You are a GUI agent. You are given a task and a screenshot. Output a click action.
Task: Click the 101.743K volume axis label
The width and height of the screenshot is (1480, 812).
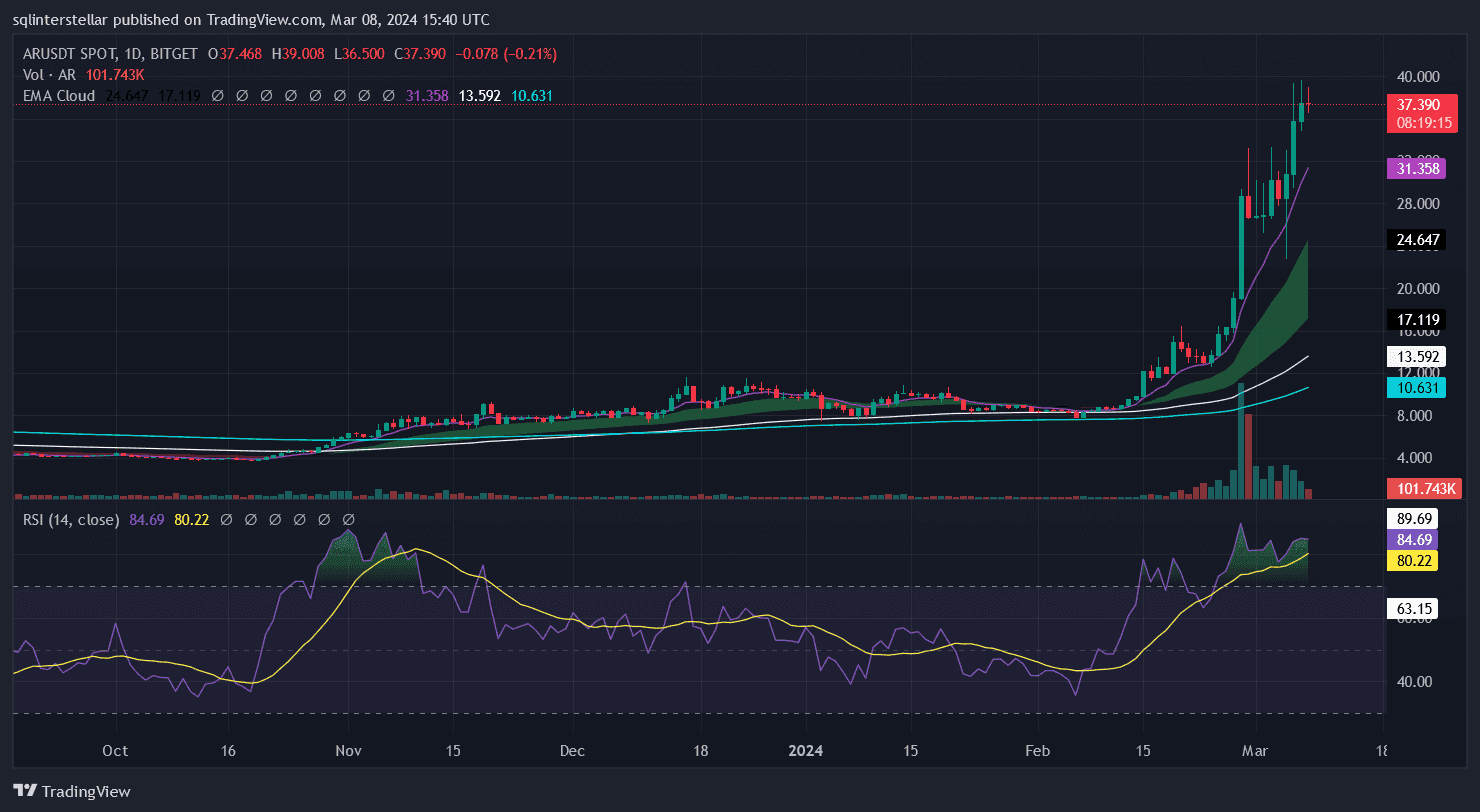point(1417,488)
